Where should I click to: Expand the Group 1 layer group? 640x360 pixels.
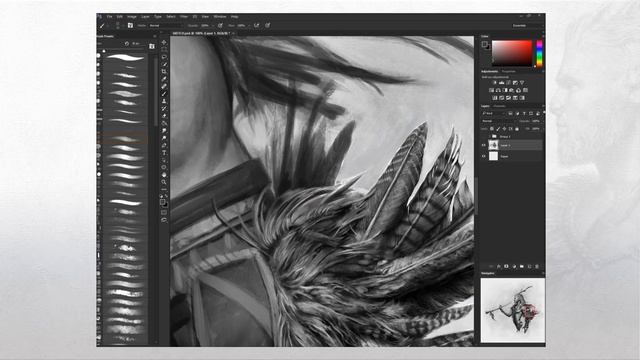[x=490, y=136]
